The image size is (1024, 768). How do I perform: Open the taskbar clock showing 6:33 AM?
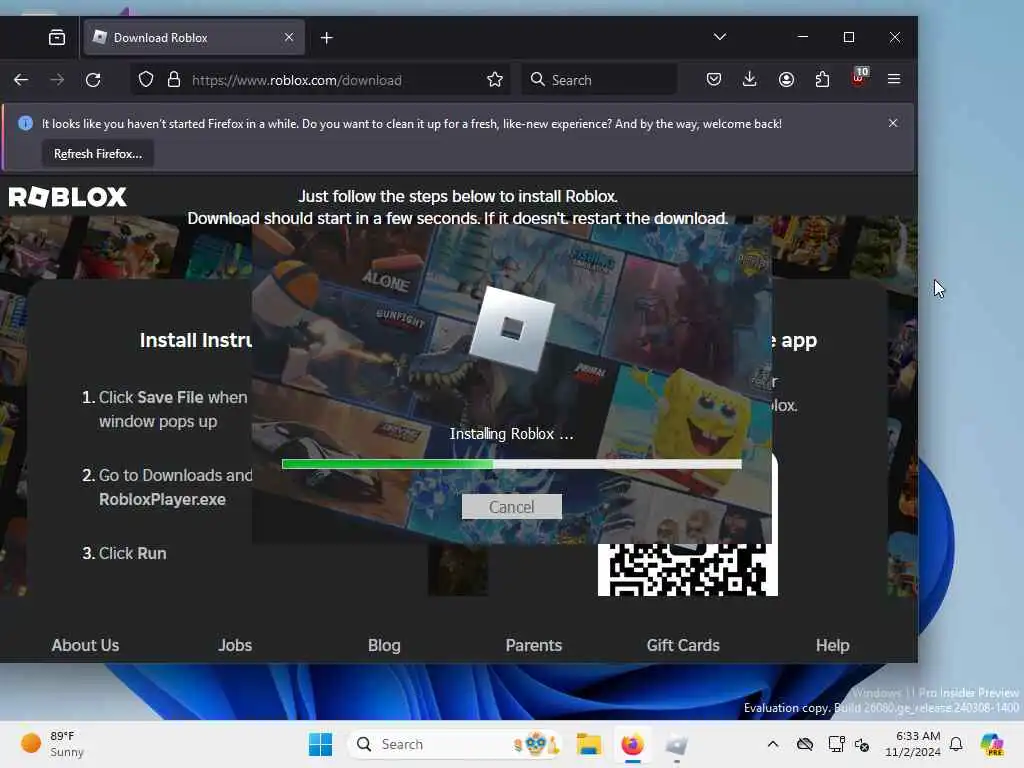click(x=913, y=744)
